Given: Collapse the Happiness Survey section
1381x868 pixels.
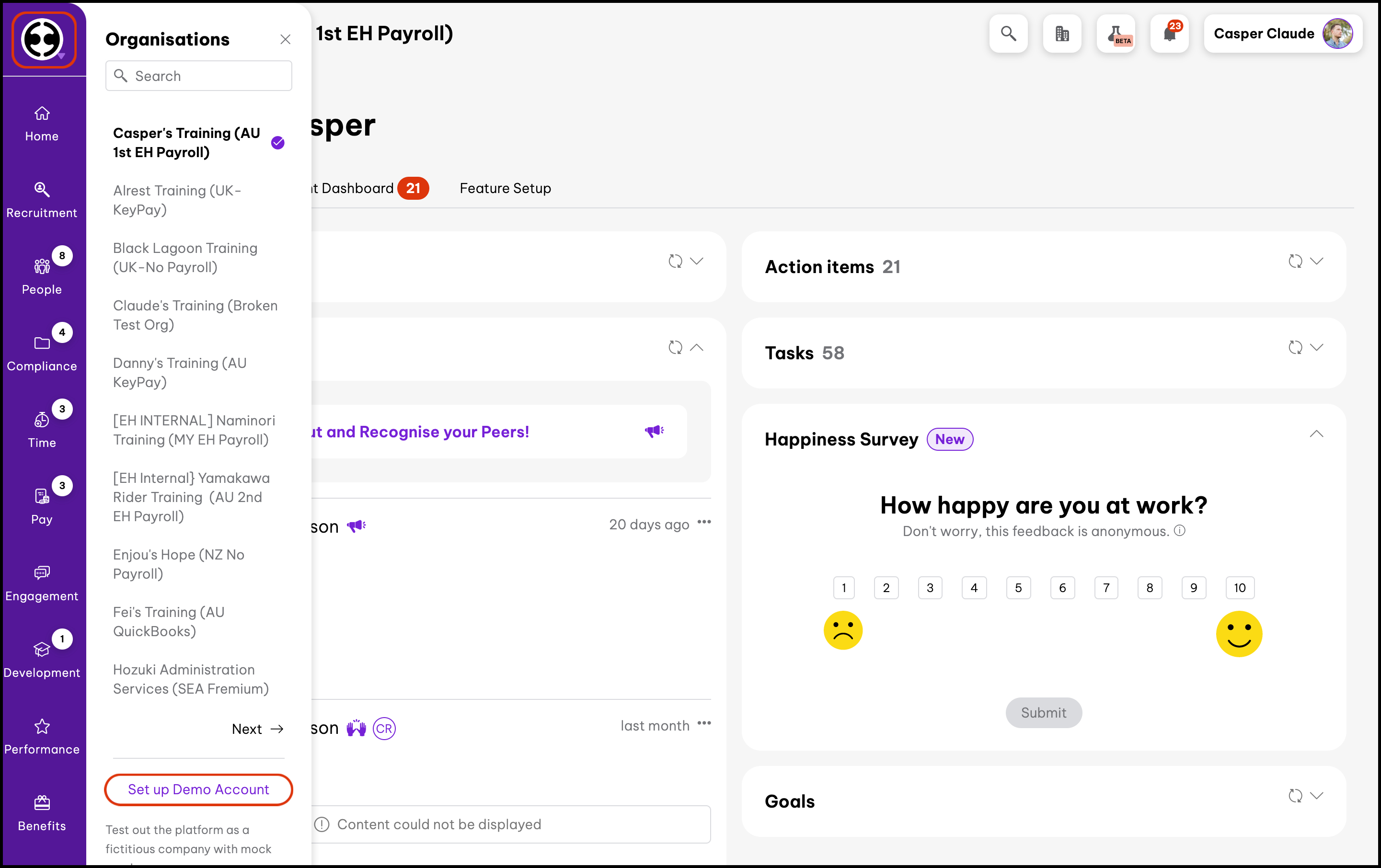Looking at the screenshot, I should click(1316, 434).
